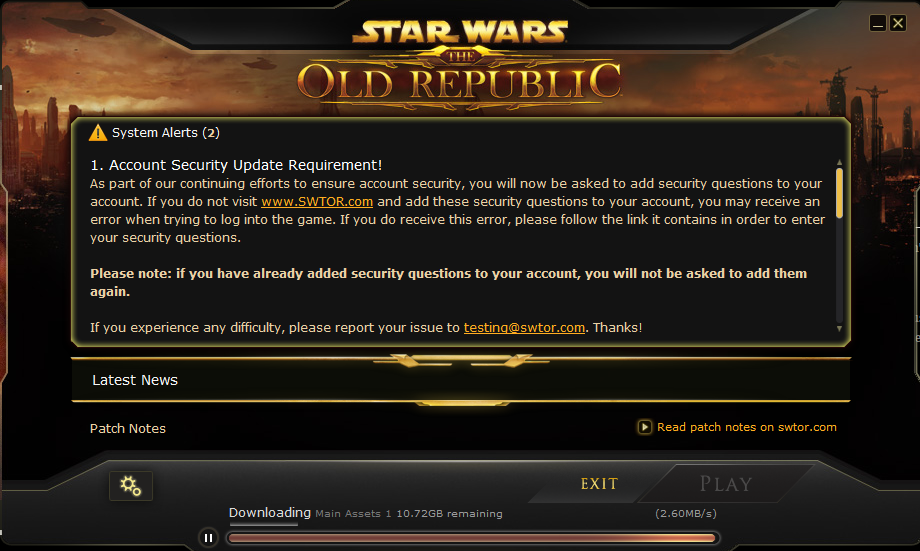The height and width of the screenshot is (551, 920).
Task: Expand the Patch Notes section
Action: [128, 428]
